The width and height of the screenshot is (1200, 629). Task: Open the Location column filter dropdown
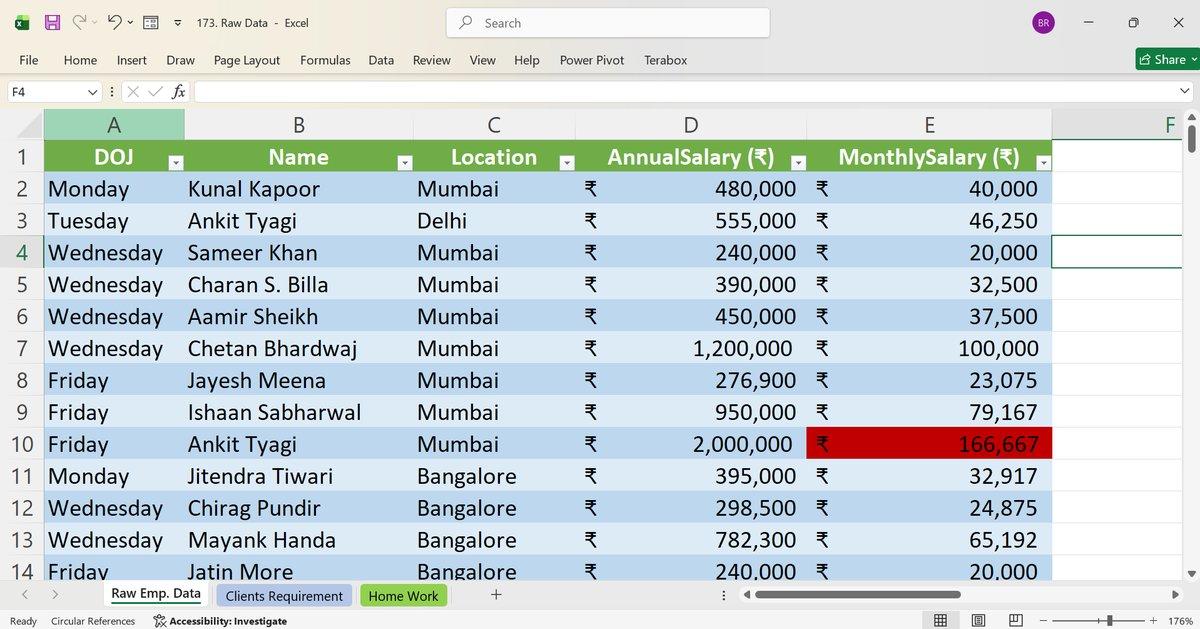click(566, 162)
